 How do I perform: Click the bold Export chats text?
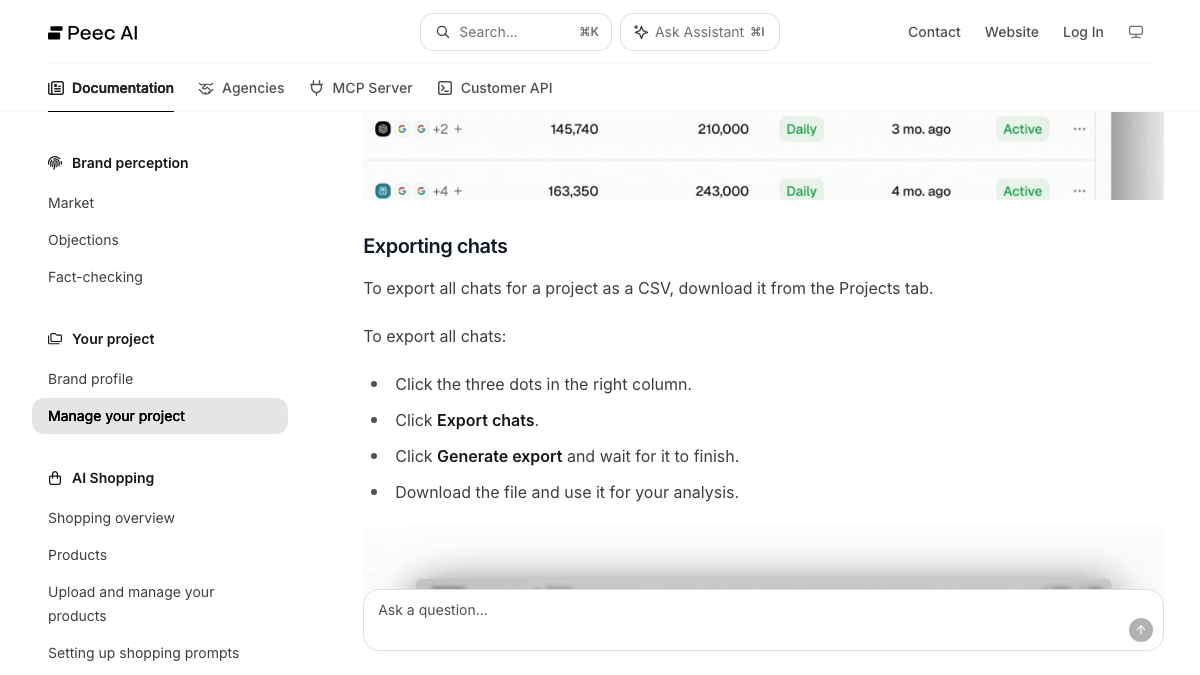(x=485, y=420)
